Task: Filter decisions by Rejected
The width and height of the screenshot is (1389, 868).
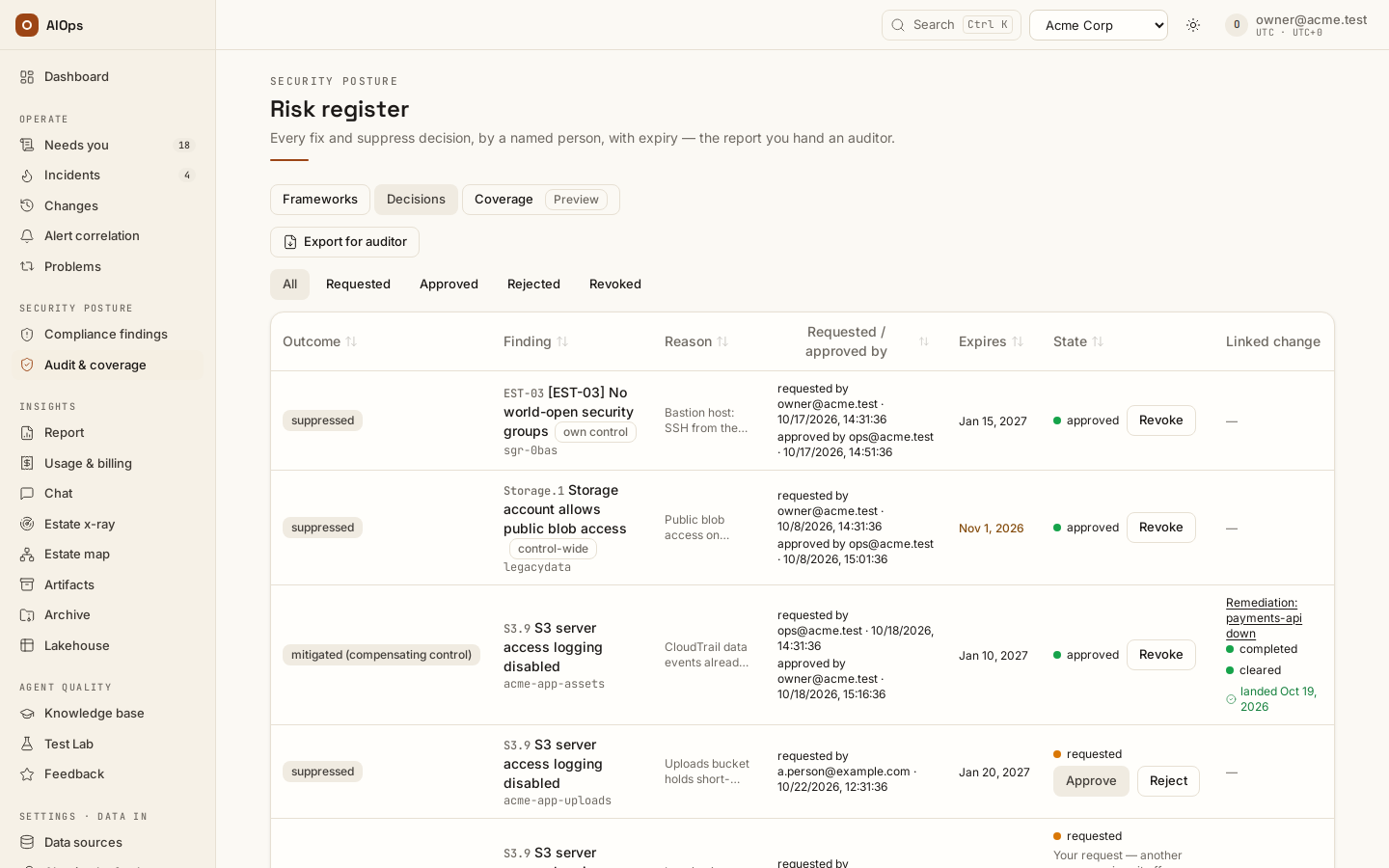Action: [x=533, y=285]
